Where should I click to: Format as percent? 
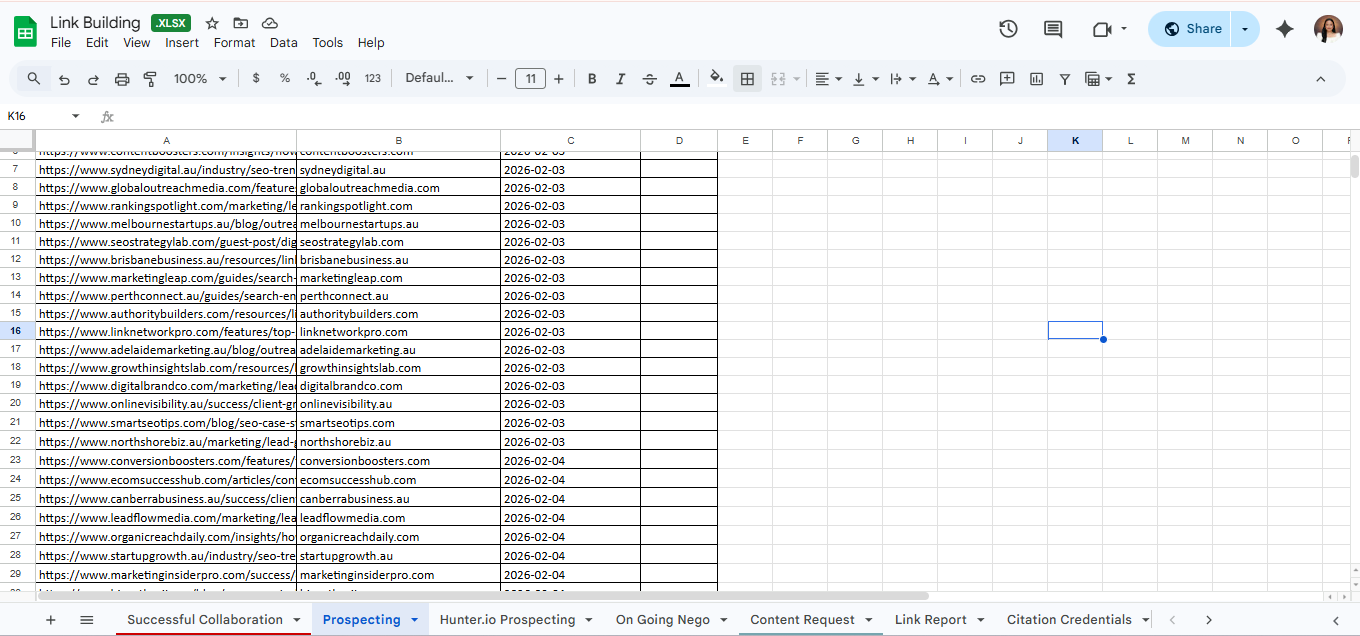click(x=285, y=78)
